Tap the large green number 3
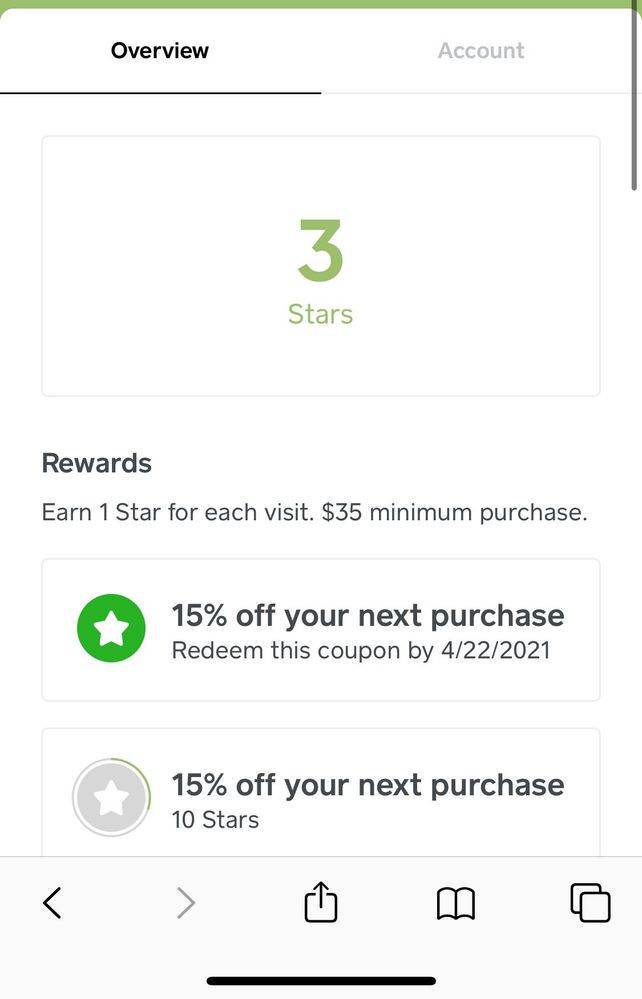 (x=321, y=251)
